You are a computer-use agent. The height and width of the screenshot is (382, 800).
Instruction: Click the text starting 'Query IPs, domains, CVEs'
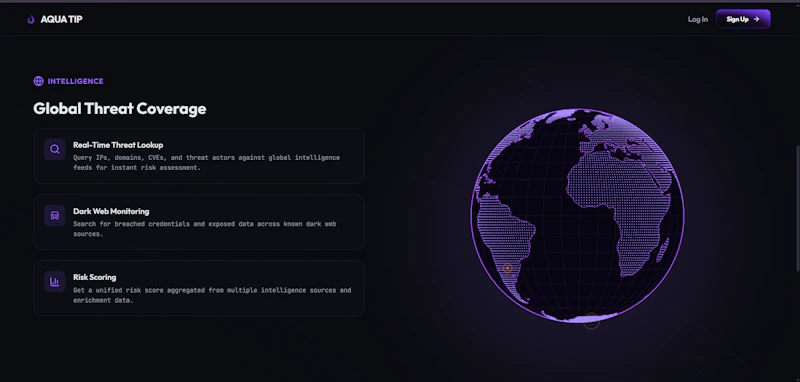click(206, 163)
